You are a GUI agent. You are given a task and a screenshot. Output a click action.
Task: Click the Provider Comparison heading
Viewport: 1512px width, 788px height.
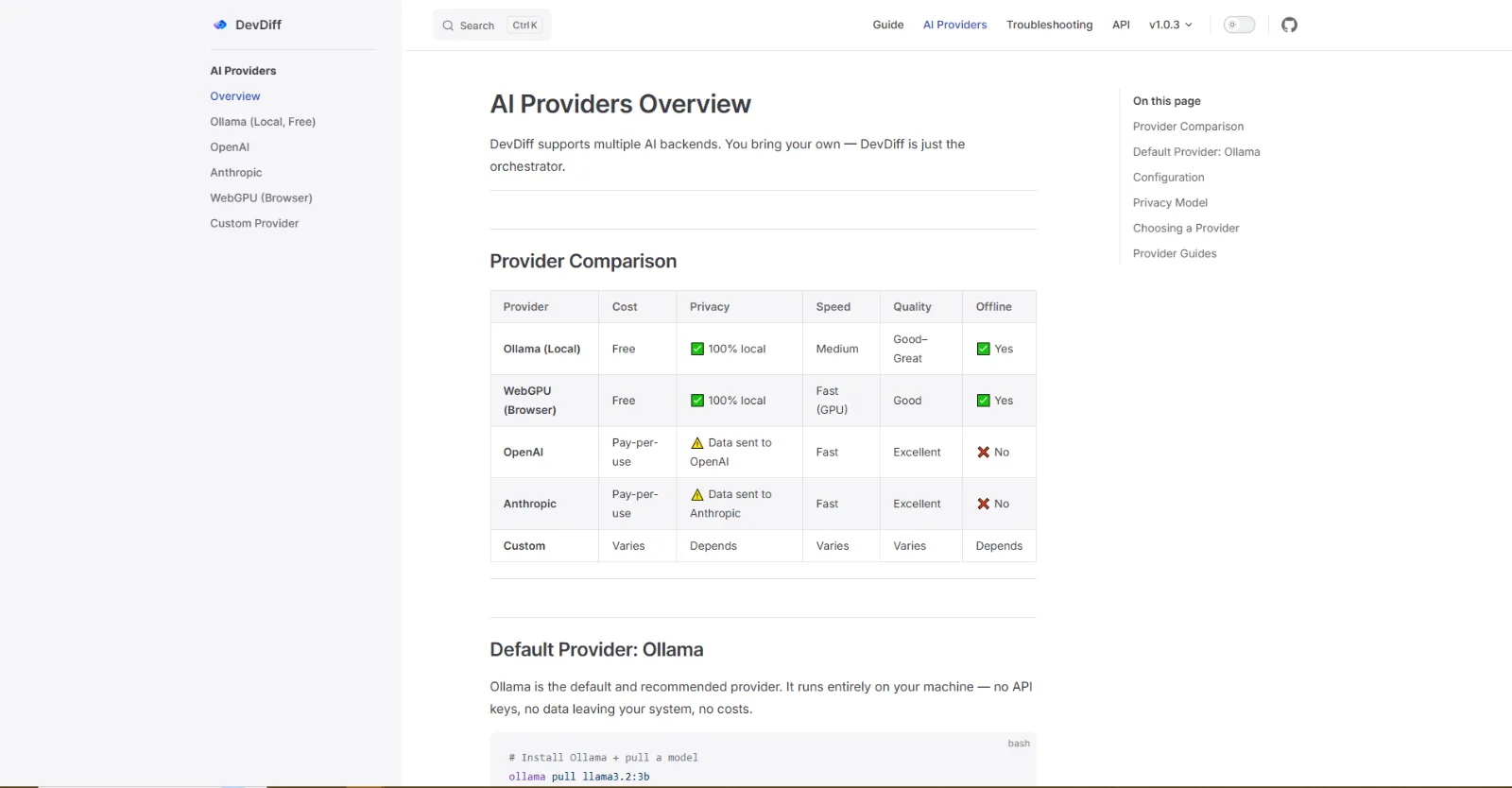pos(583,262)
